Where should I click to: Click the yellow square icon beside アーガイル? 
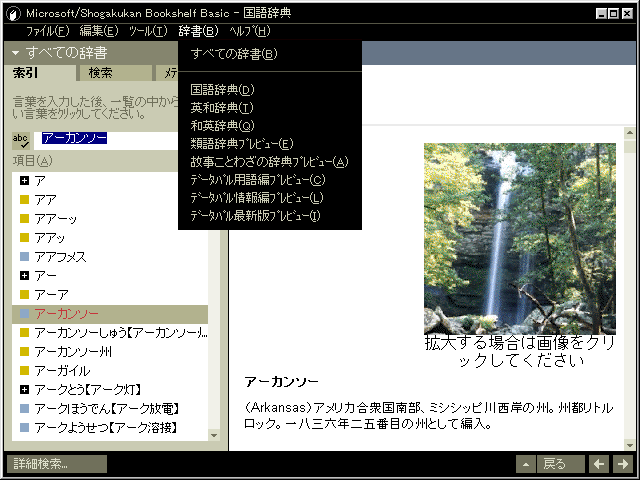pos(25,370)
